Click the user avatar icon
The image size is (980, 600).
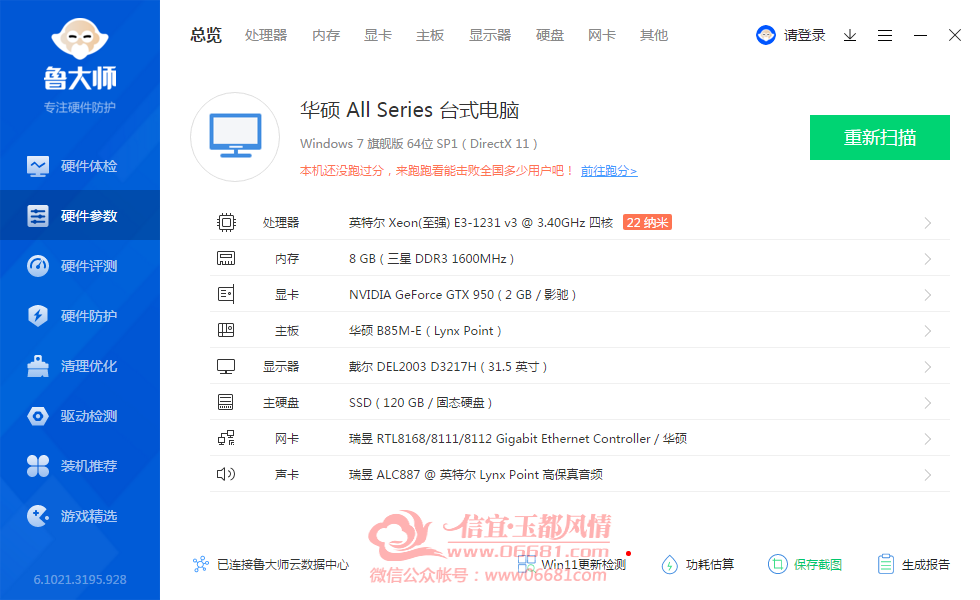[766, 35]
